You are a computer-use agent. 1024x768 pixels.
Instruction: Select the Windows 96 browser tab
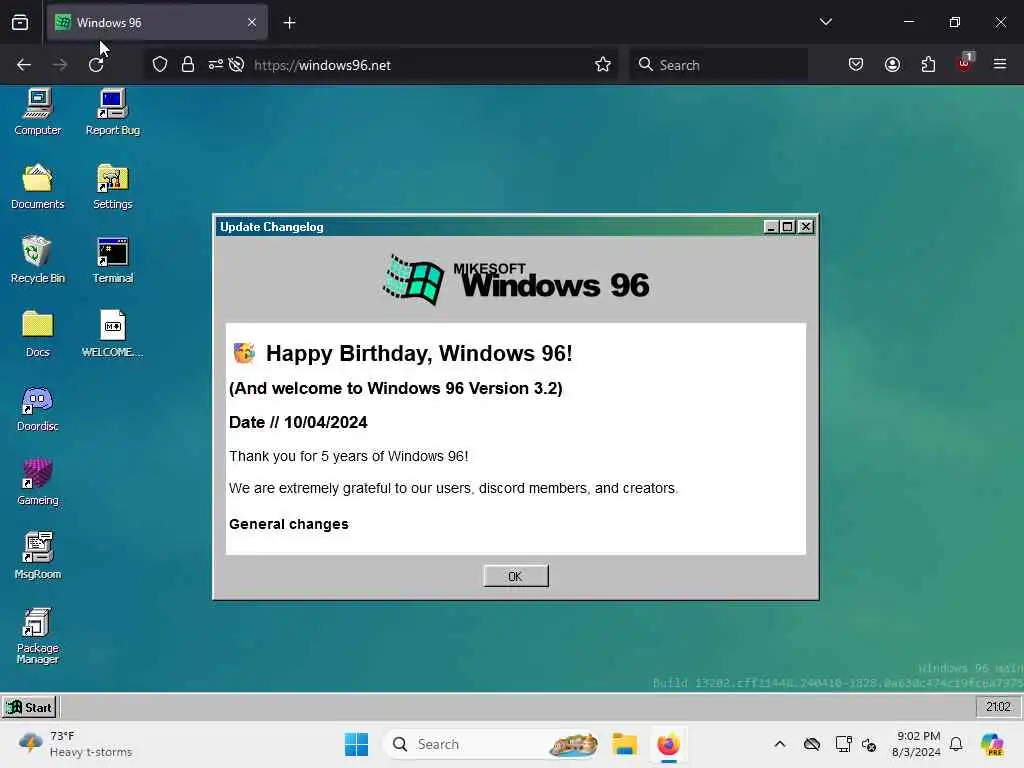157,22
